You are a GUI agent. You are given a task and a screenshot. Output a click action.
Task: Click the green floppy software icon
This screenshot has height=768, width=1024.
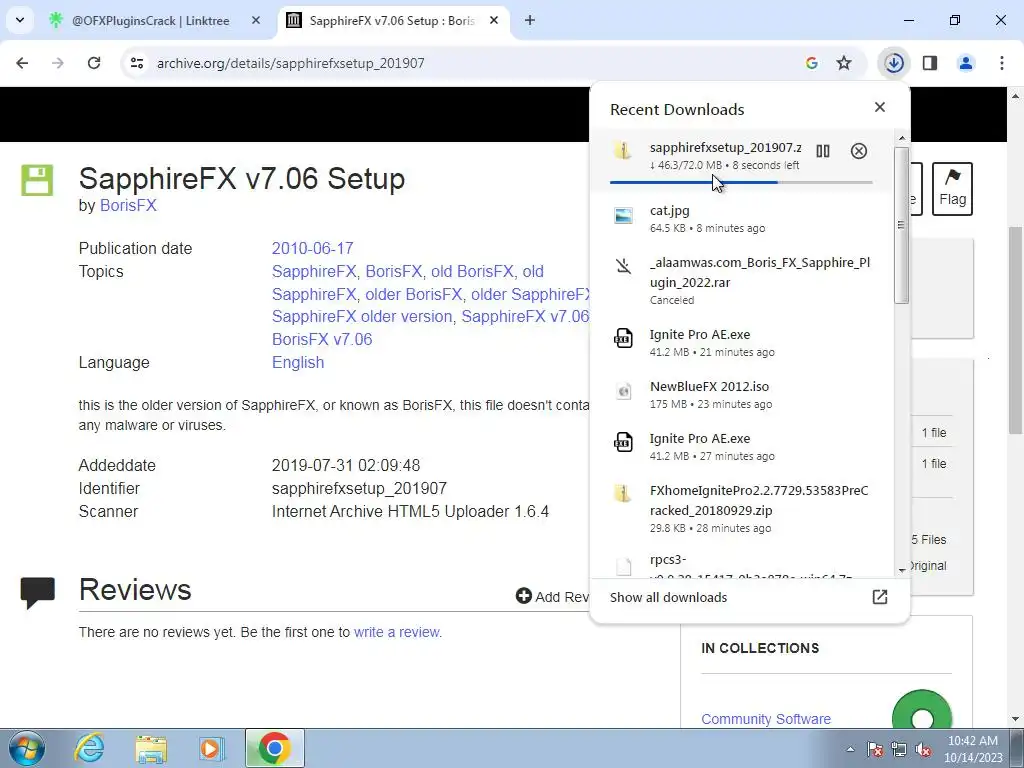point(37,180)
